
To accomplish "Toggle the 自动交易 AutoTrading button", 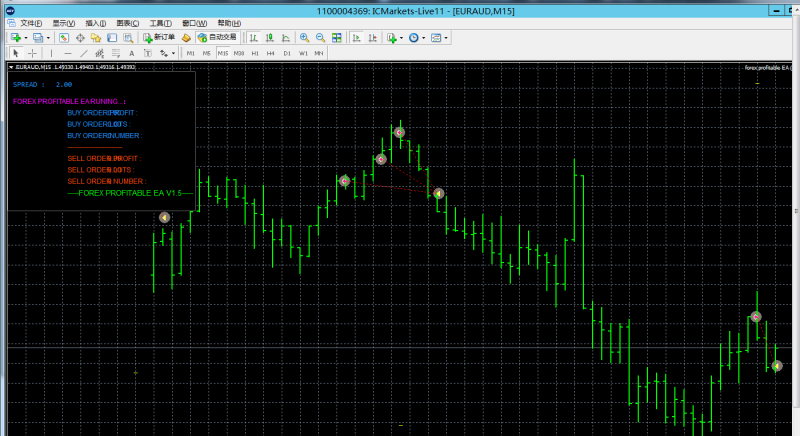I will click(x=217, y=38).
